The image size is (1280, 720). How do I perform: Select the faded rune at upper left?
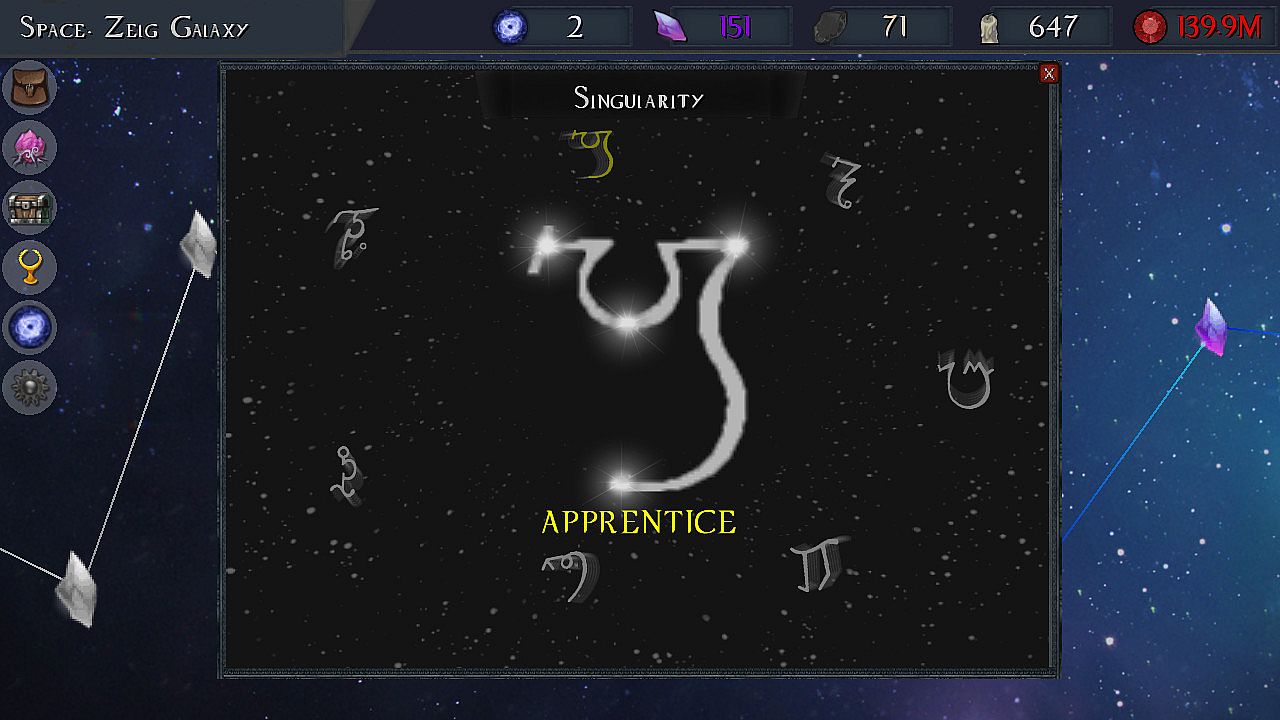point(351,236)
